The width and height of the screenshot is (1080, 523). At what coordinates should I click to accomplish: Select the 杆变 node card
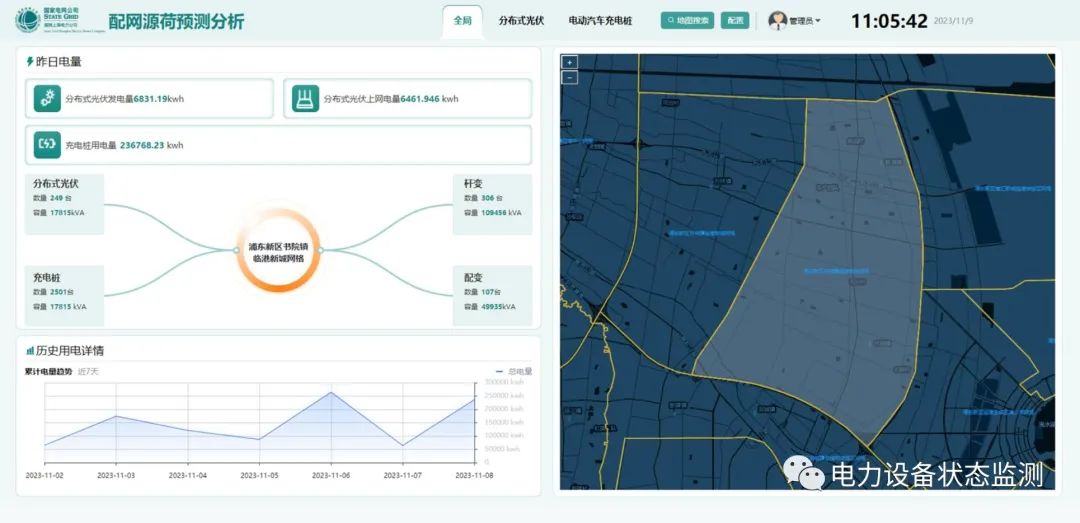(492, 204)
